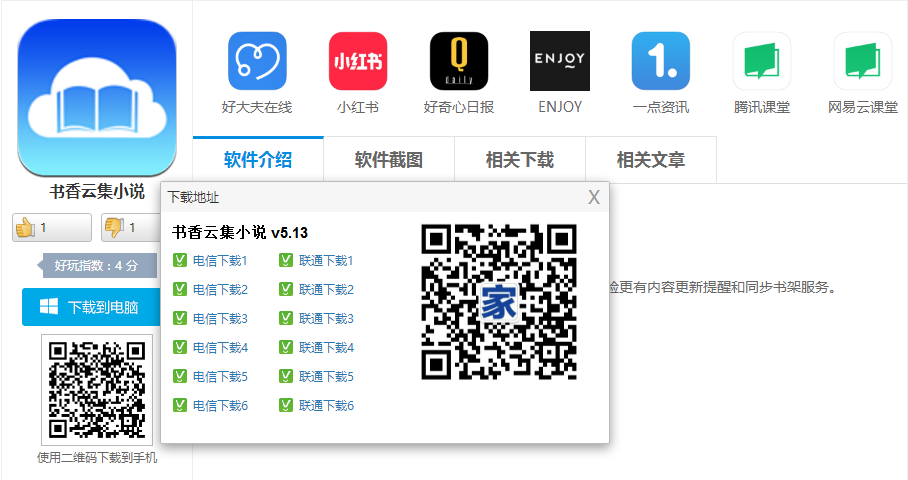908x480 pixels.
Task: Click the 书香云集小说 v5.13 dialog heading
Action: pyautogui.click(x=240, y=233)
